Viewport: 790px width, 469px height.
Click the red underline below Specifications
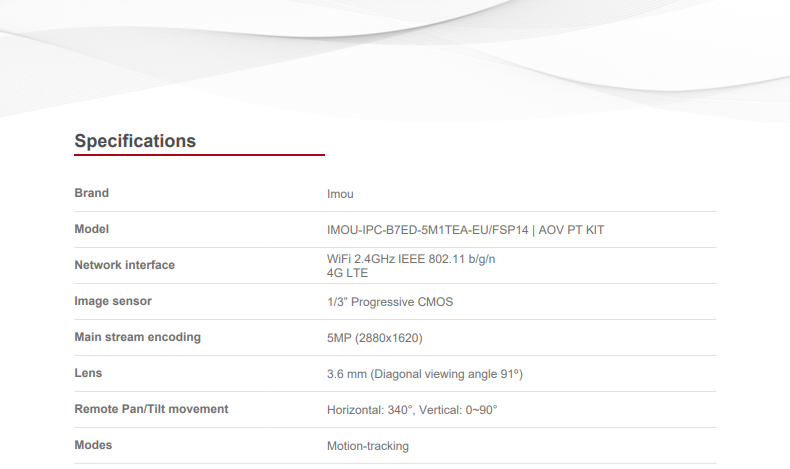point(199,155)
